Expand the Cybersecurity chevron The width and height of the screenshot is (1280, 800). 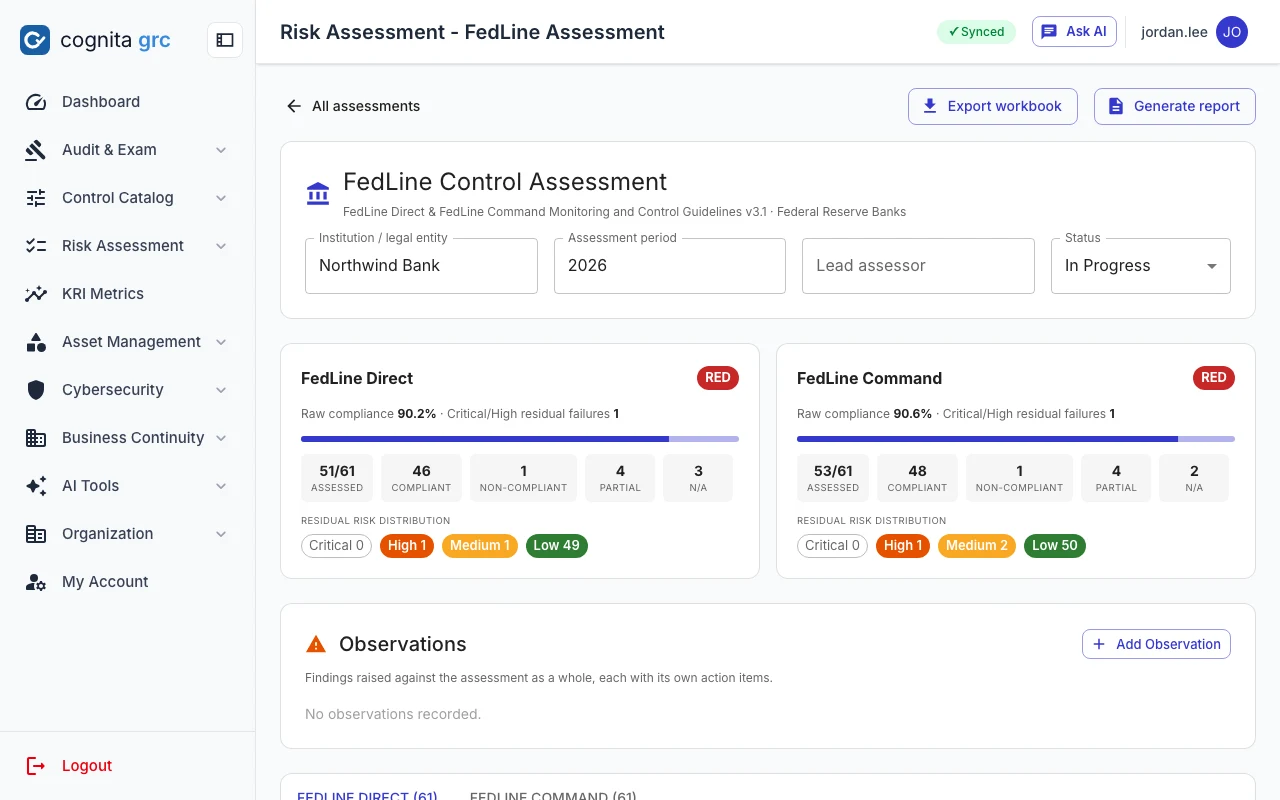click(221, 390)
